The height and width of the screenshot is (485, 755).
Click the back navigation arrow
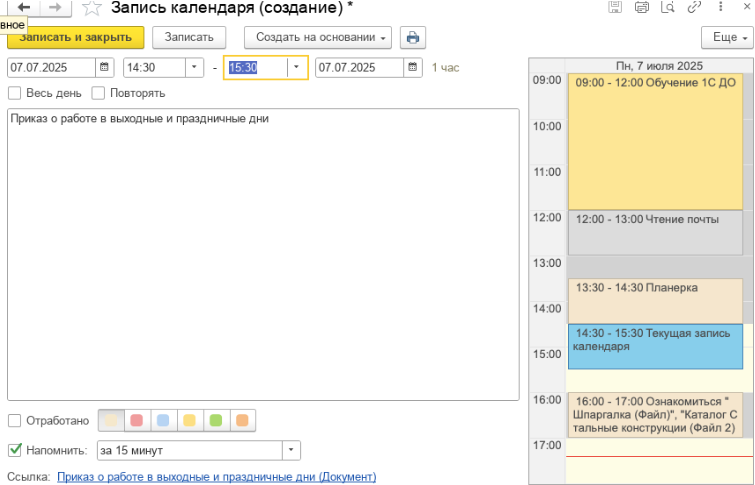23,8
